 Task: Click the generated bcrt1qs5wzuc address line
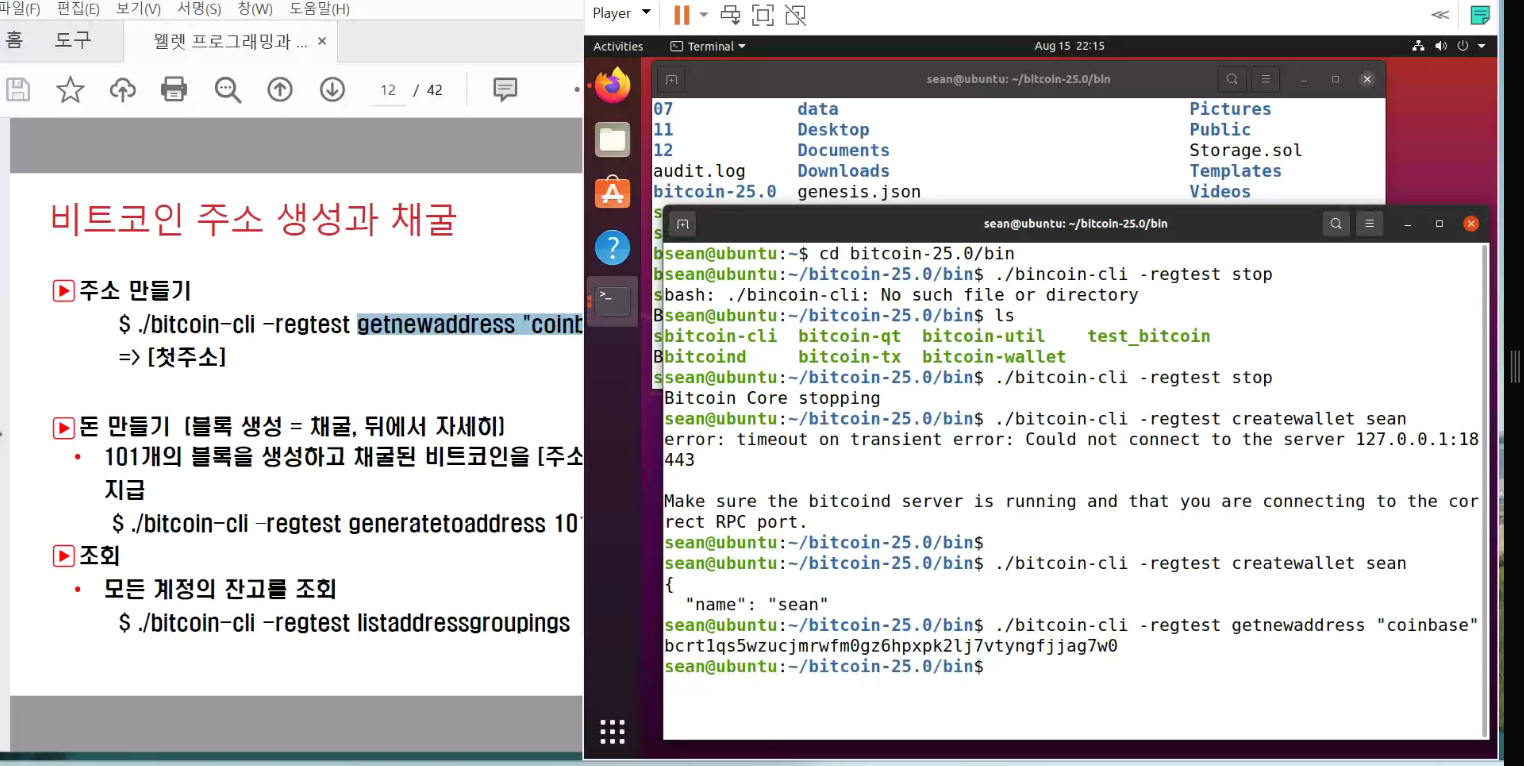pyautogui.click(x=891, y=646)
